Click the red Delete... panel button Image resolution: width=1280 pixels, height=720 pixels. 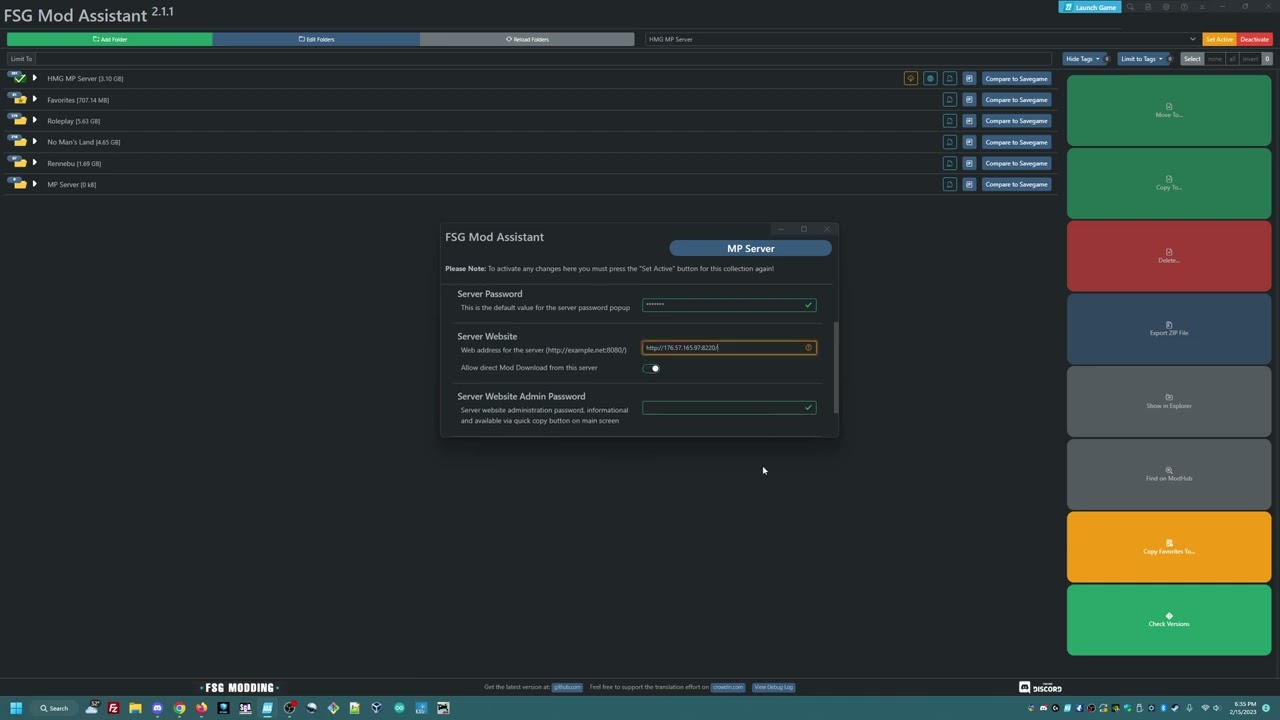1169,256
